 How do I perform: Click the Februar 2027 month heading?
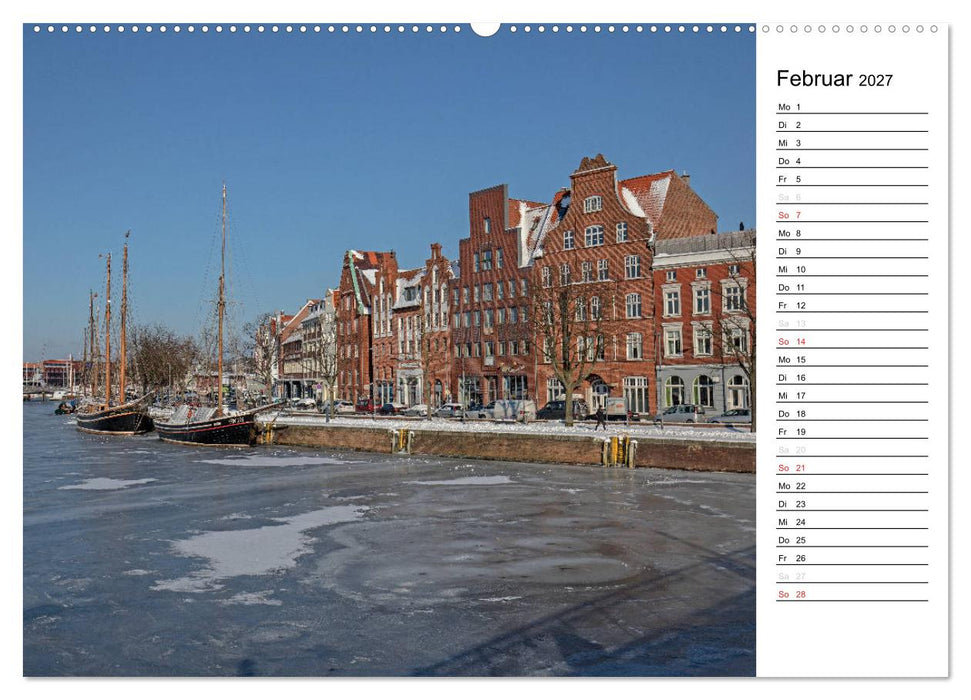pyautogui.click(x=834, y=79)
